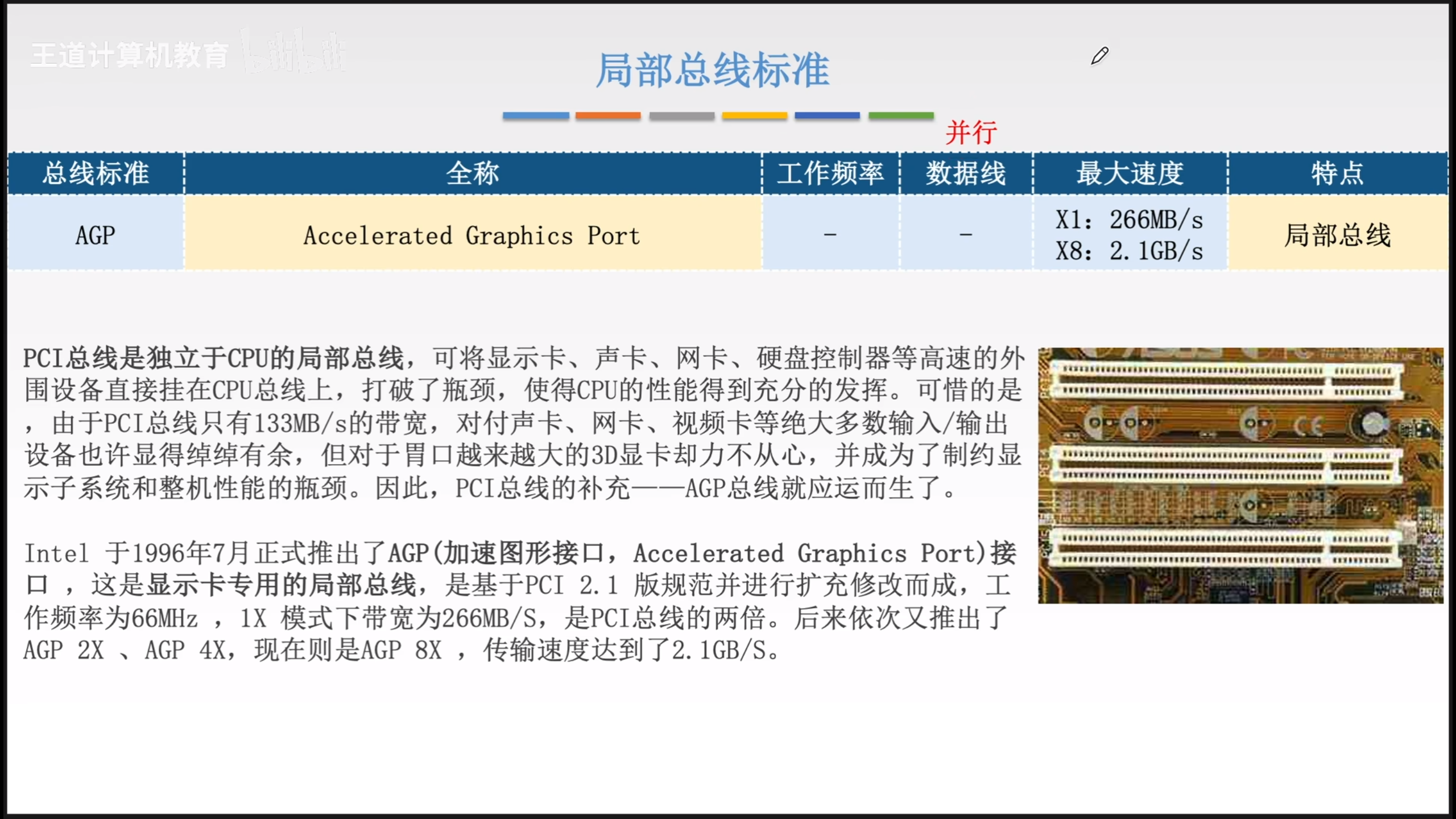Click the 全称 column header
This screenshot has width=1456, height=819.
(472, 173)
